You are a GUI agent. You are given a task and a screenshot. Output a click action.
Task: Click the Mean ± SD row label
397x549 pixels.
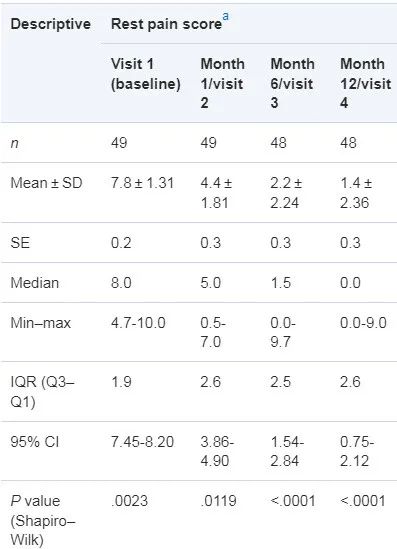[x=46, y=183]
